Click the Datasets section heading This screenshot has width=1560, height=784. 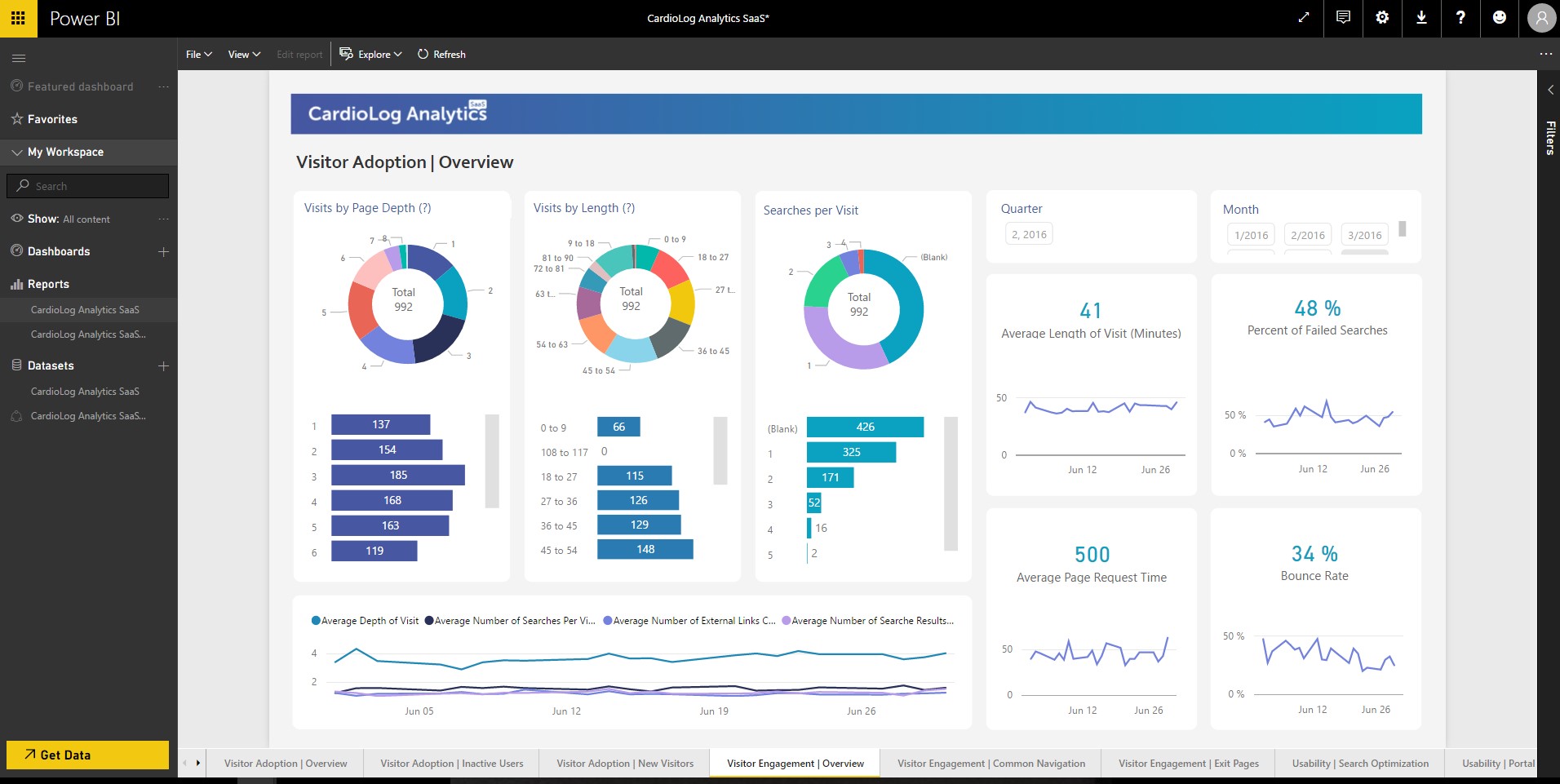pos(51,365)
